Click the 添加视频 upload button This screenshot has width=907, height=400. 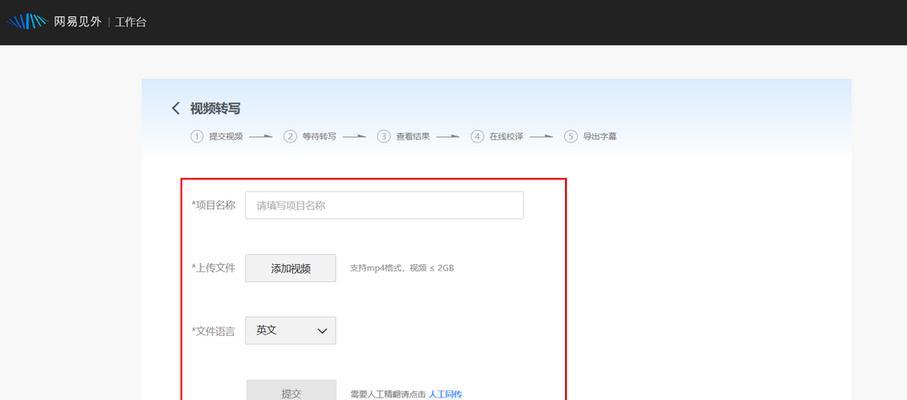[290, 268]
